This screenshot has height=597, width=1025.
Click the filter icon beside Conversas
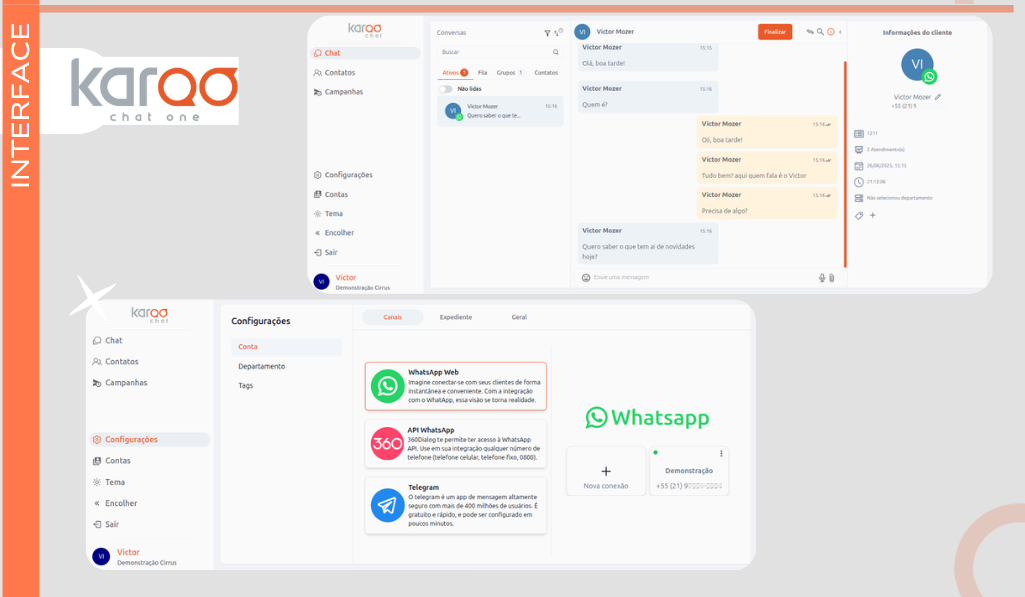(x=547, y=33)
